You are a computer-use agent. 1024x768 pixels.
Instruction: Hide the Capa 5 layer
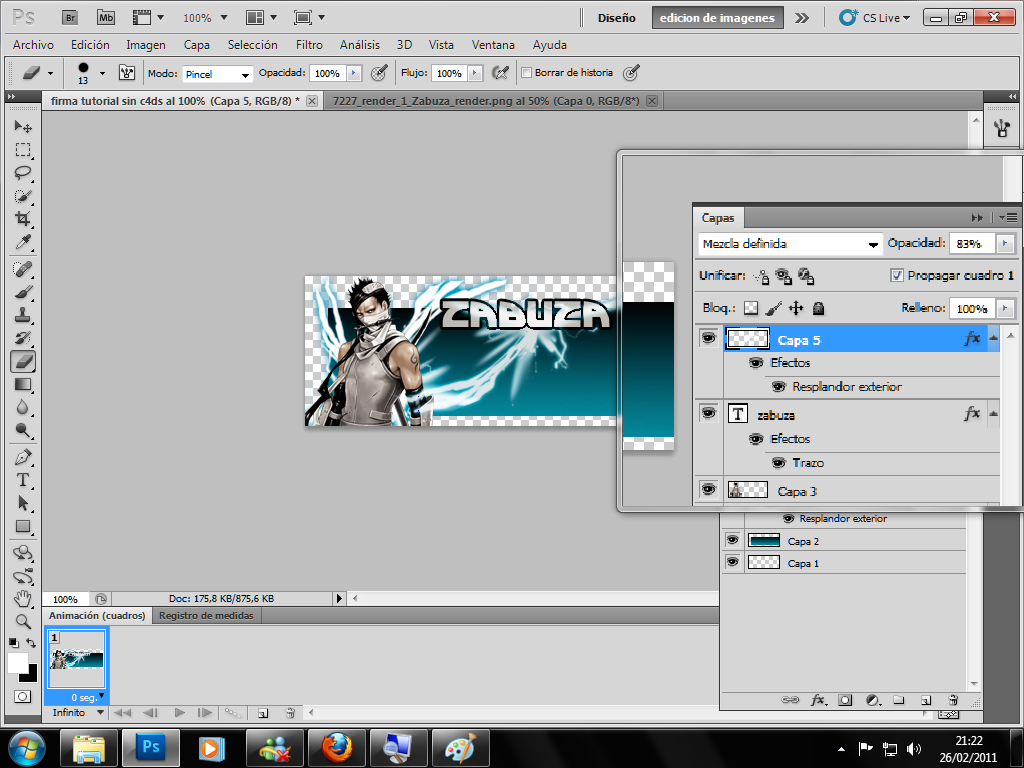709,338
